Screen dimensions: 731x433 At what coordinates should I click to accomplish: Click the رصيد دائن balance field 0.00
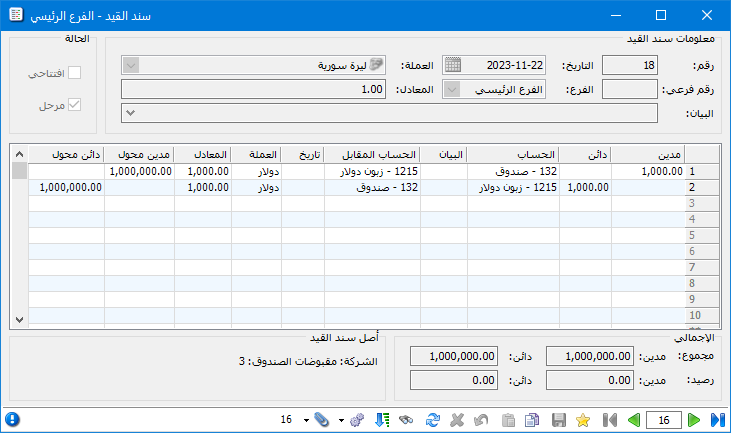click(454, 380)
